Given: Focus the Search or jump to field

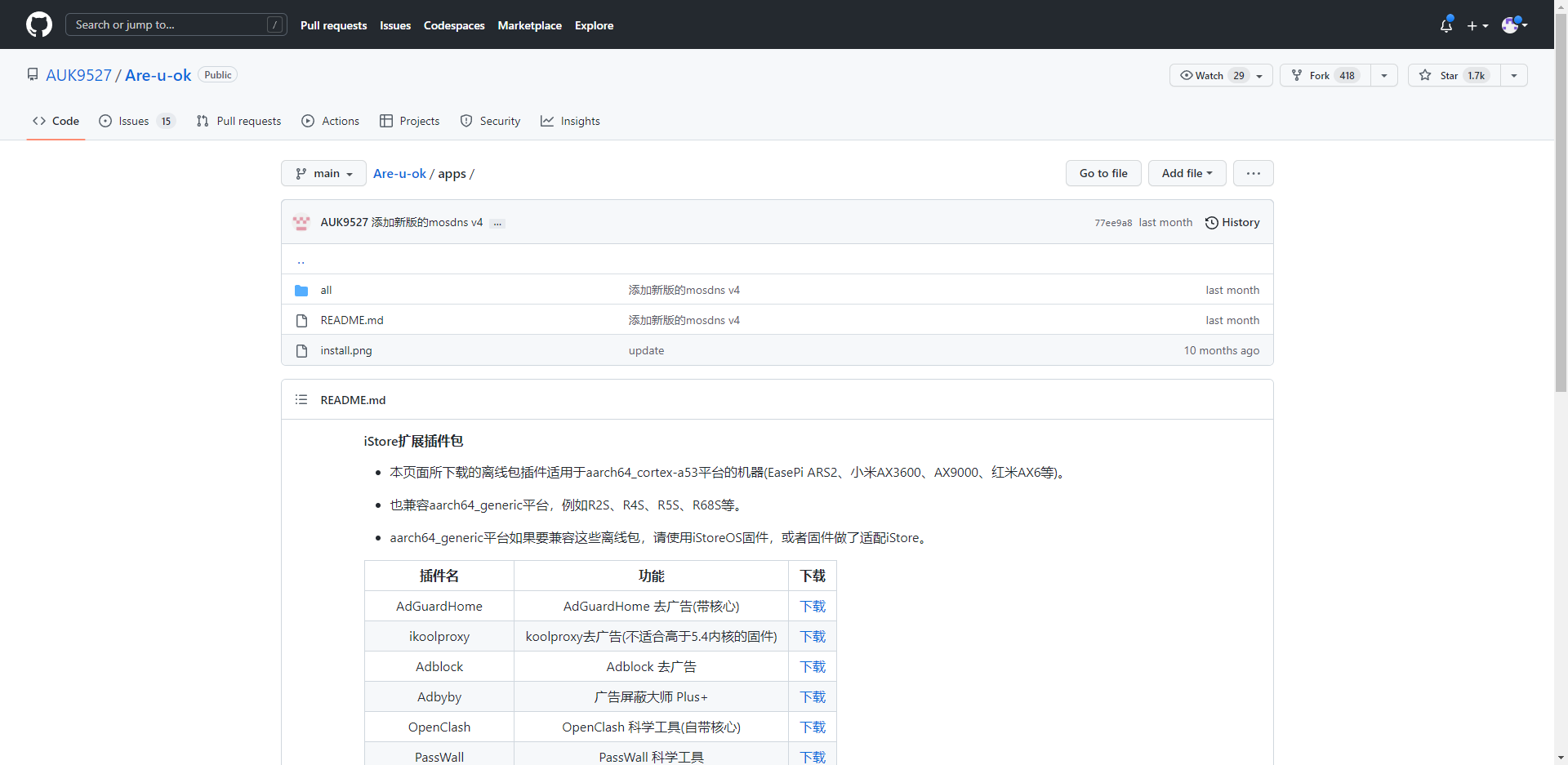Looking at the screenshot, I should coord(176,24).
